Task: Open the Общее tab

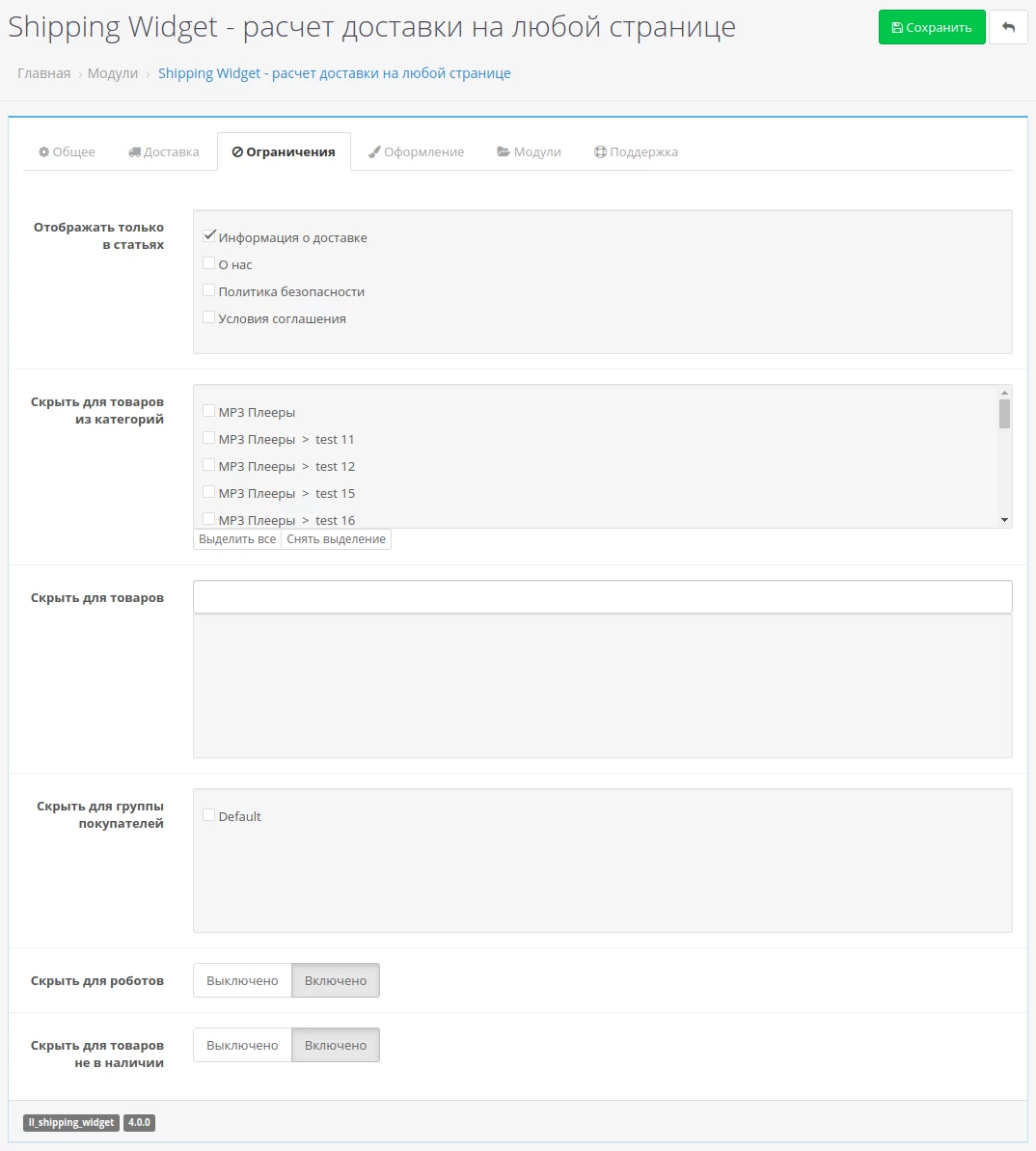Action: [67, 151]
